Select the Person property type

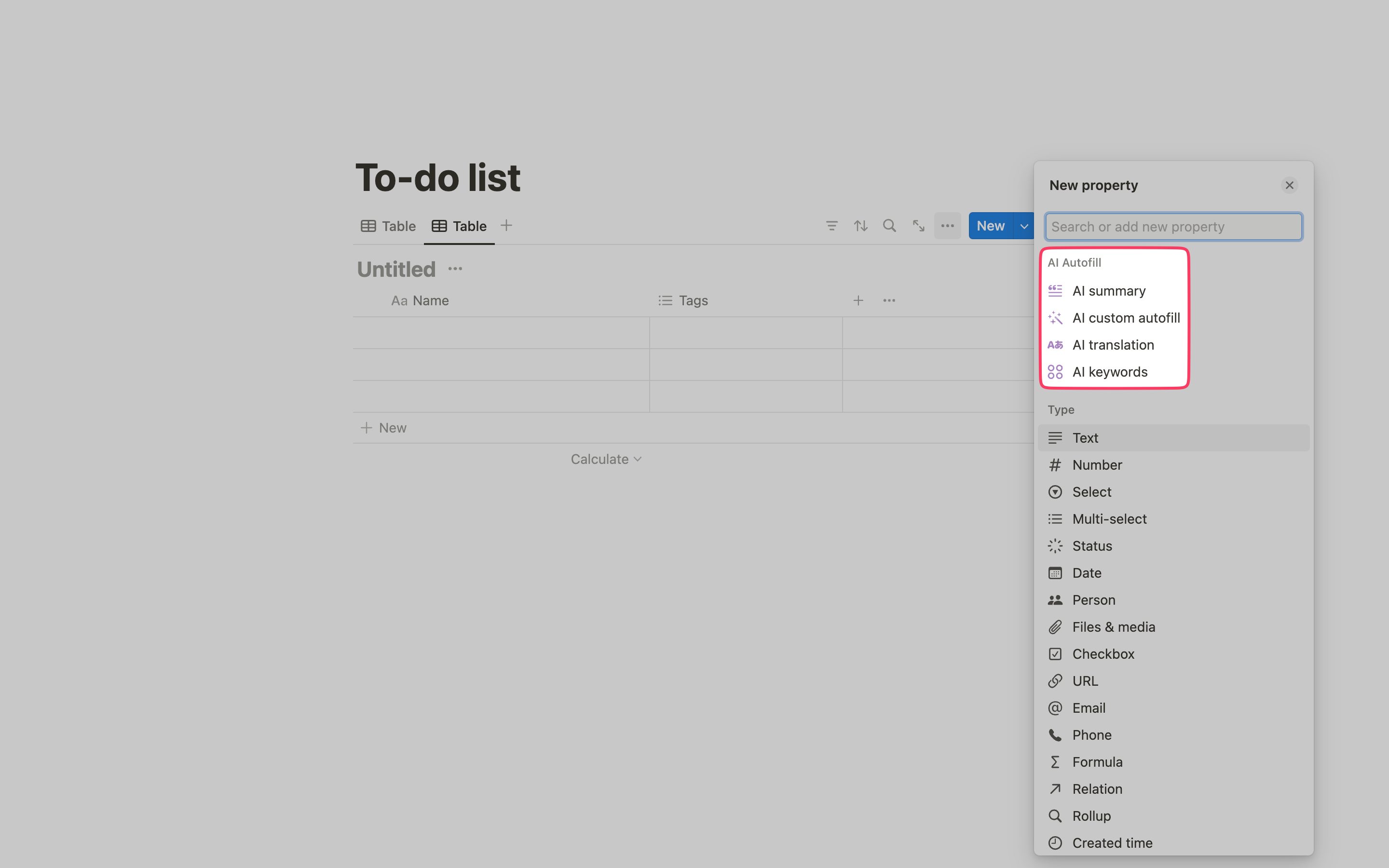1173,600
